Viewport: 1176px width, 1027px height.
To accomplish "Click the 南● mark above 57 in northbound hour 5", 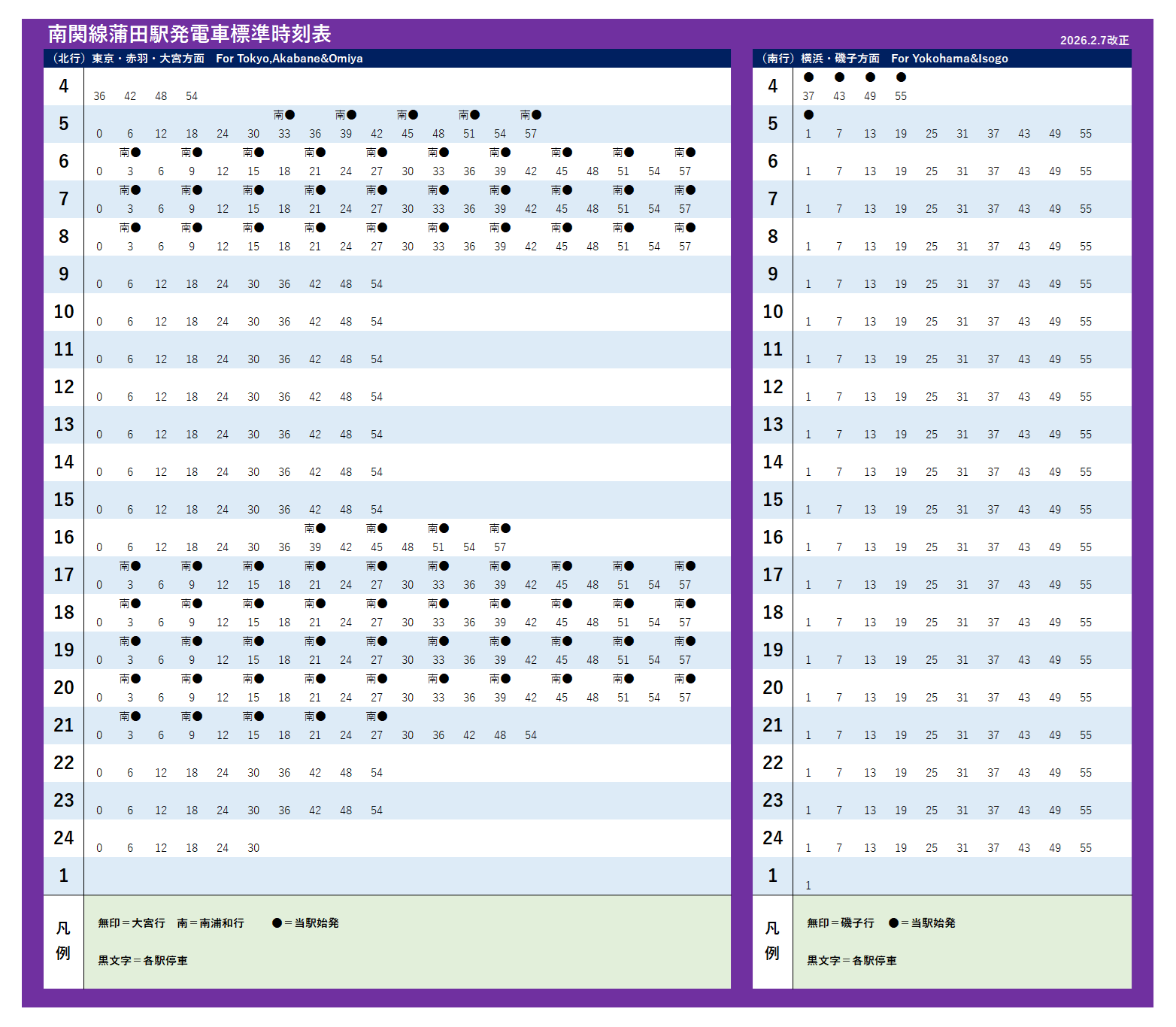I will (x=531, y=114).
